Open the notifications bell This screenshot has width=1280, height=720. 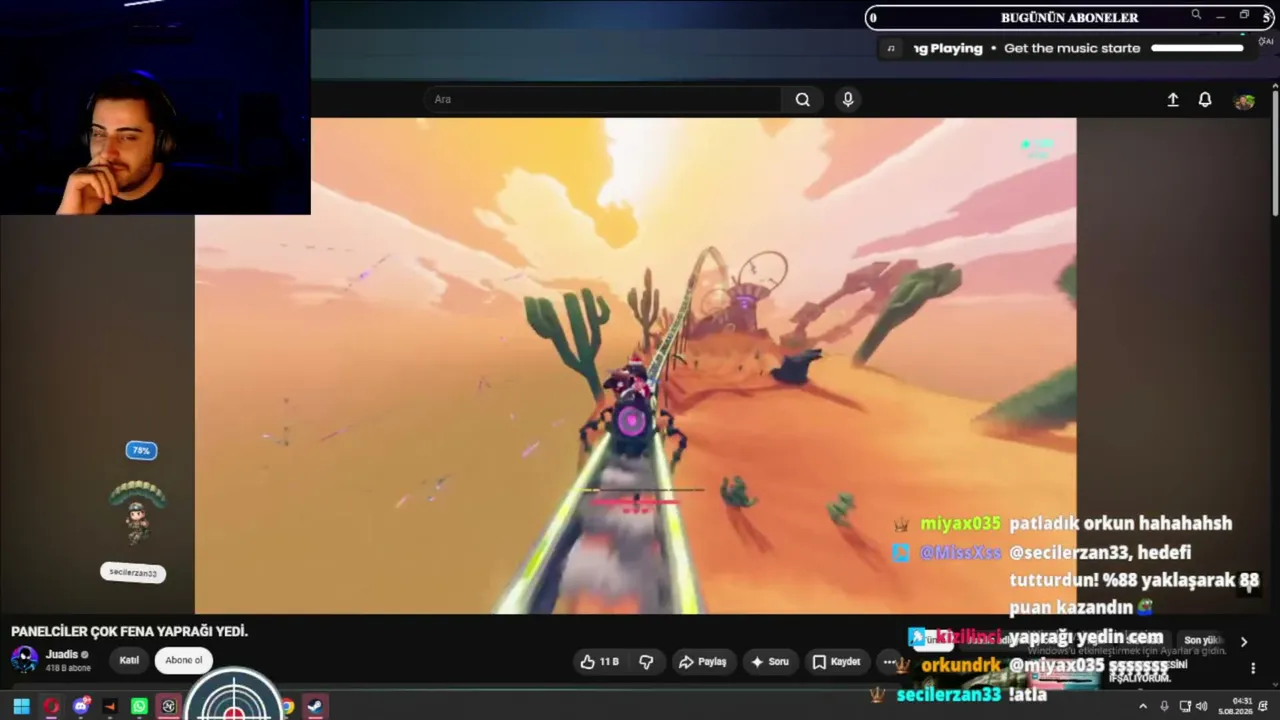(x=1205, y=100)
